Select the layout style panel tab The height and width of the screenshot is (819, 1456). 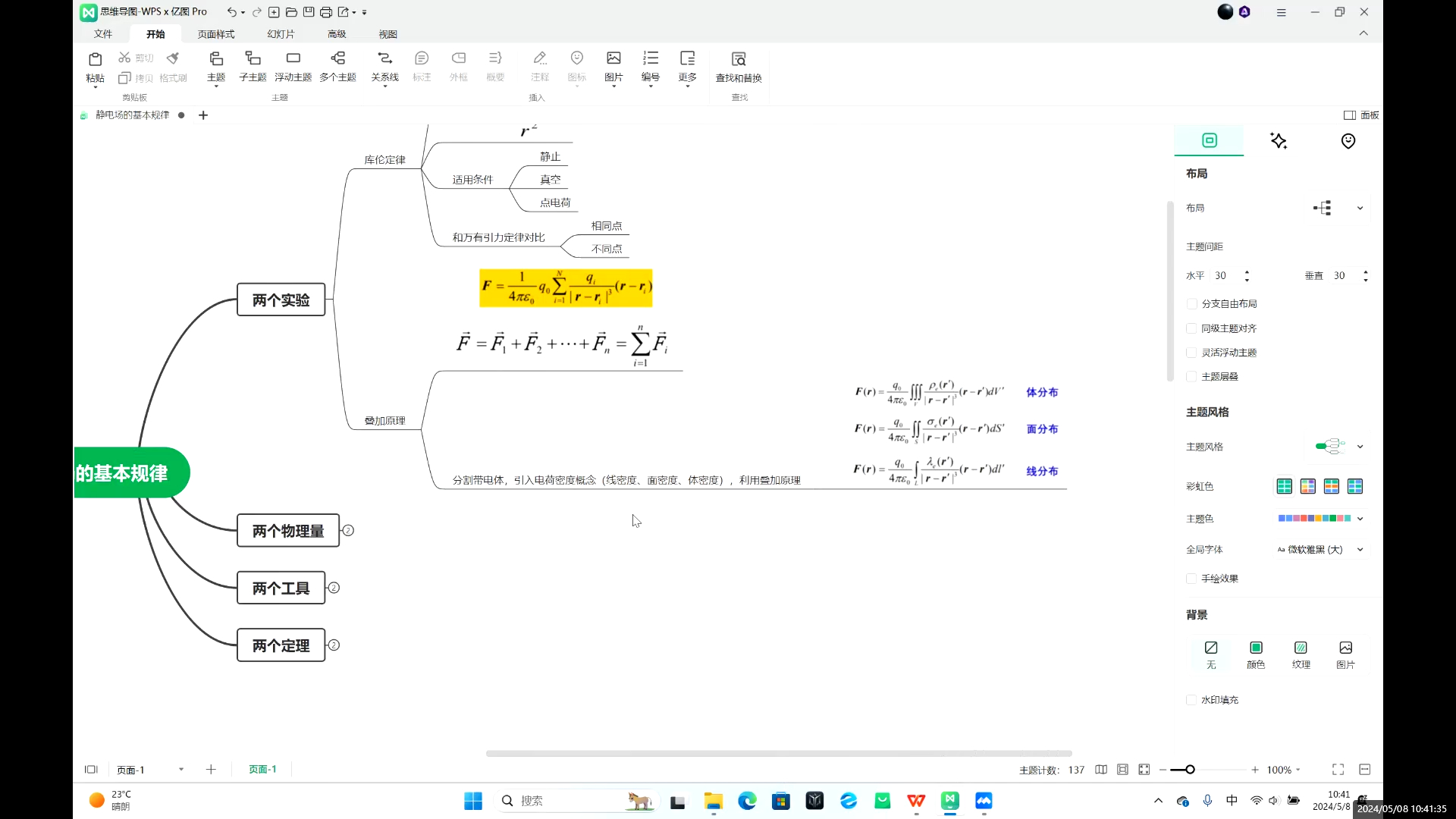coord(1210,140)
